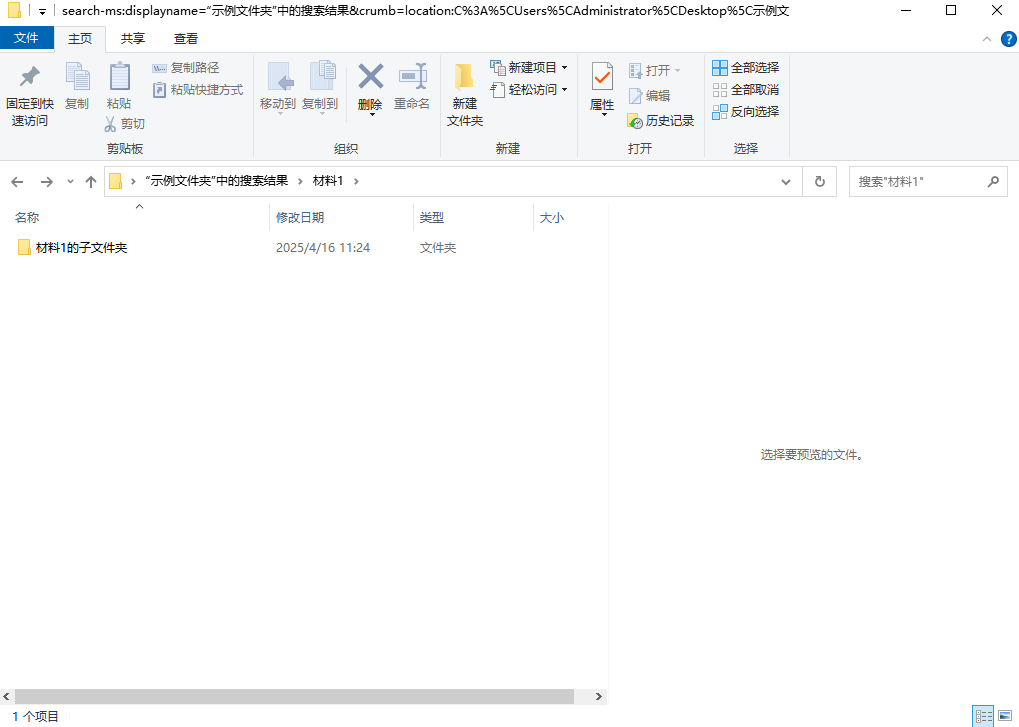
Task: Click the Invert Selection button
Action: (746, 112)
